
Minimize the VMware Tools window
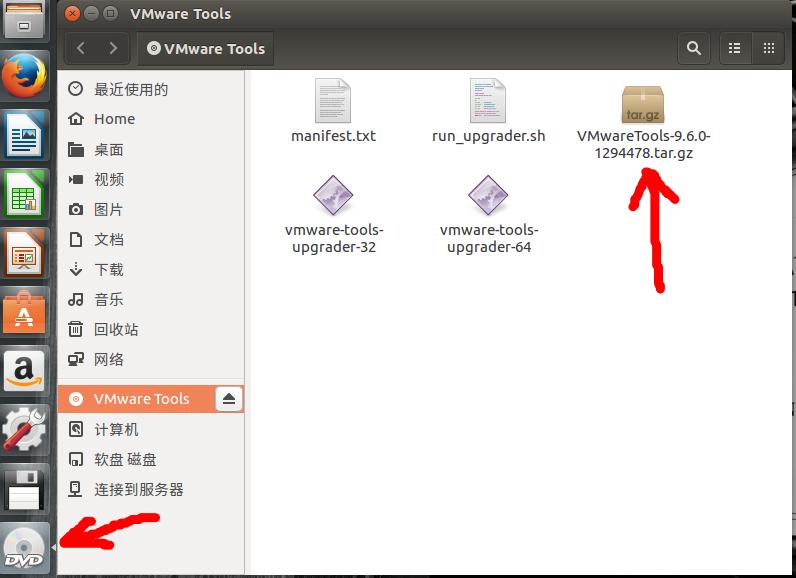[x=91, y=14]
